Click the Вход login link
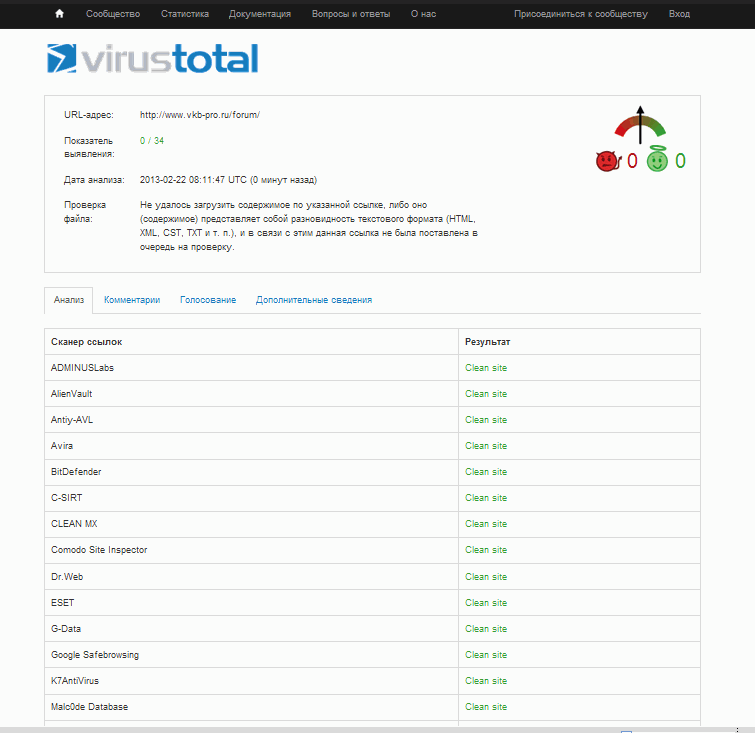The height and width of the screenshot is (733, 755). click(x=679, y=14)
